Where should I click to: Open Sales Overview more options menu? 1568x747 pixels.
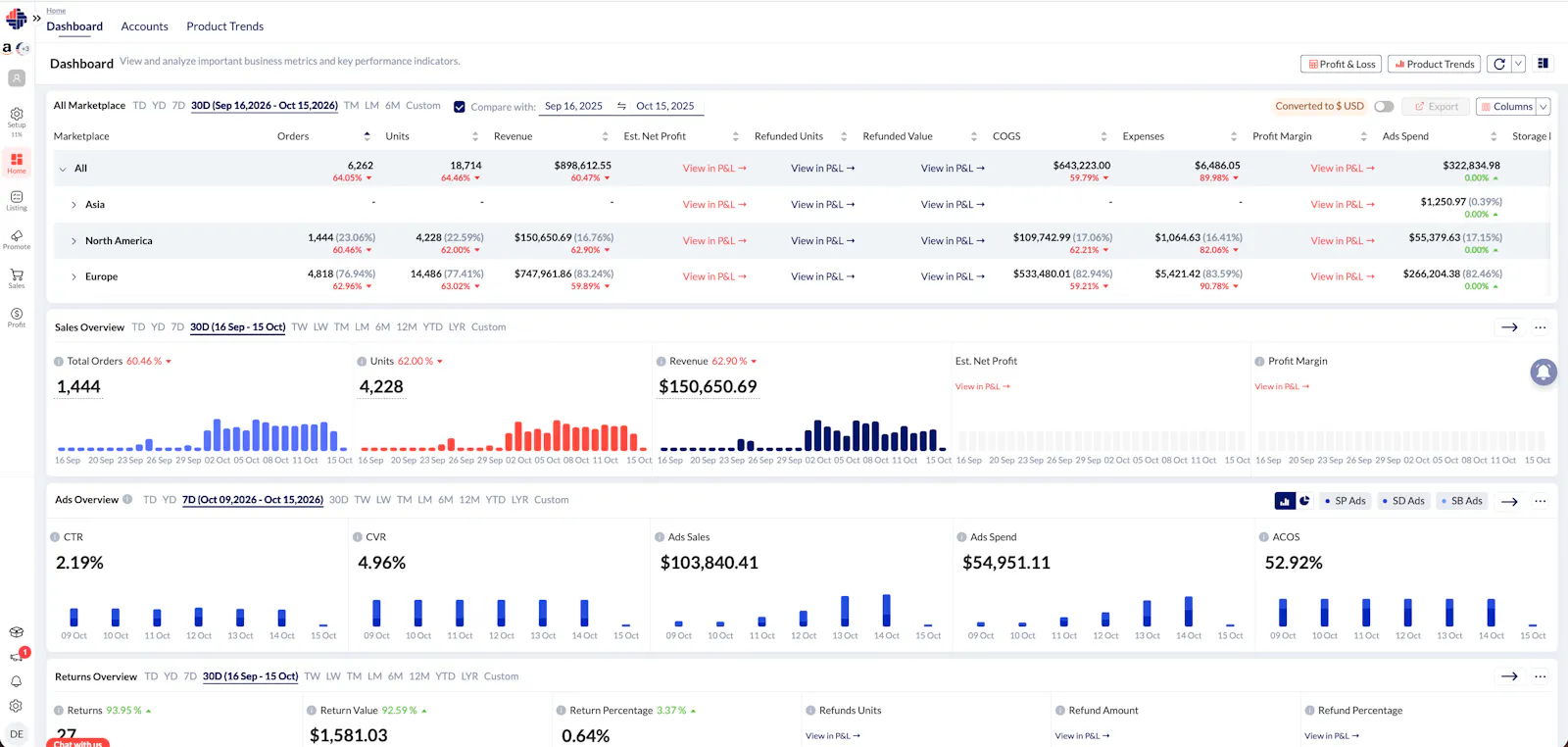tap(1541, 327)
